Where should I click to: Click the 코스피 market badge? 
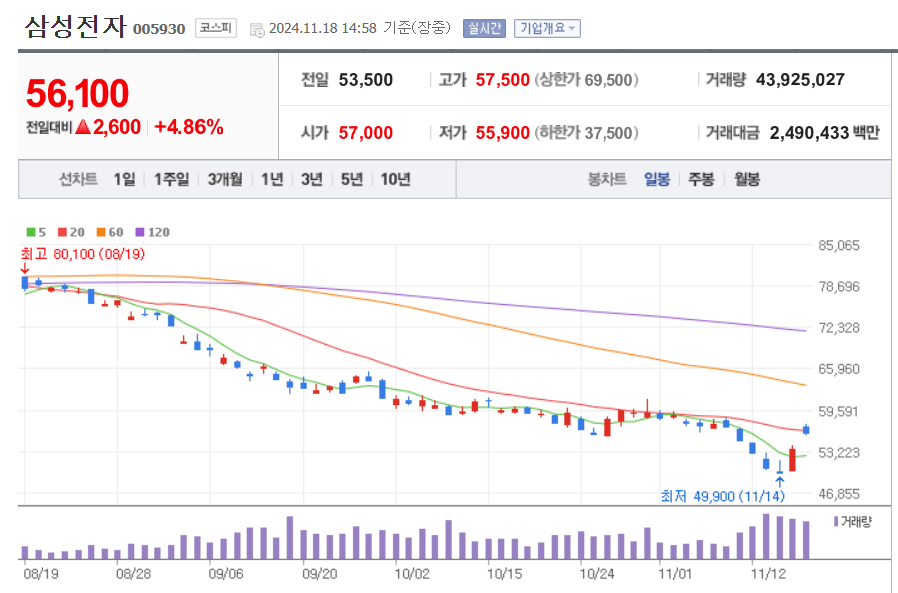[x=216, y=28]
